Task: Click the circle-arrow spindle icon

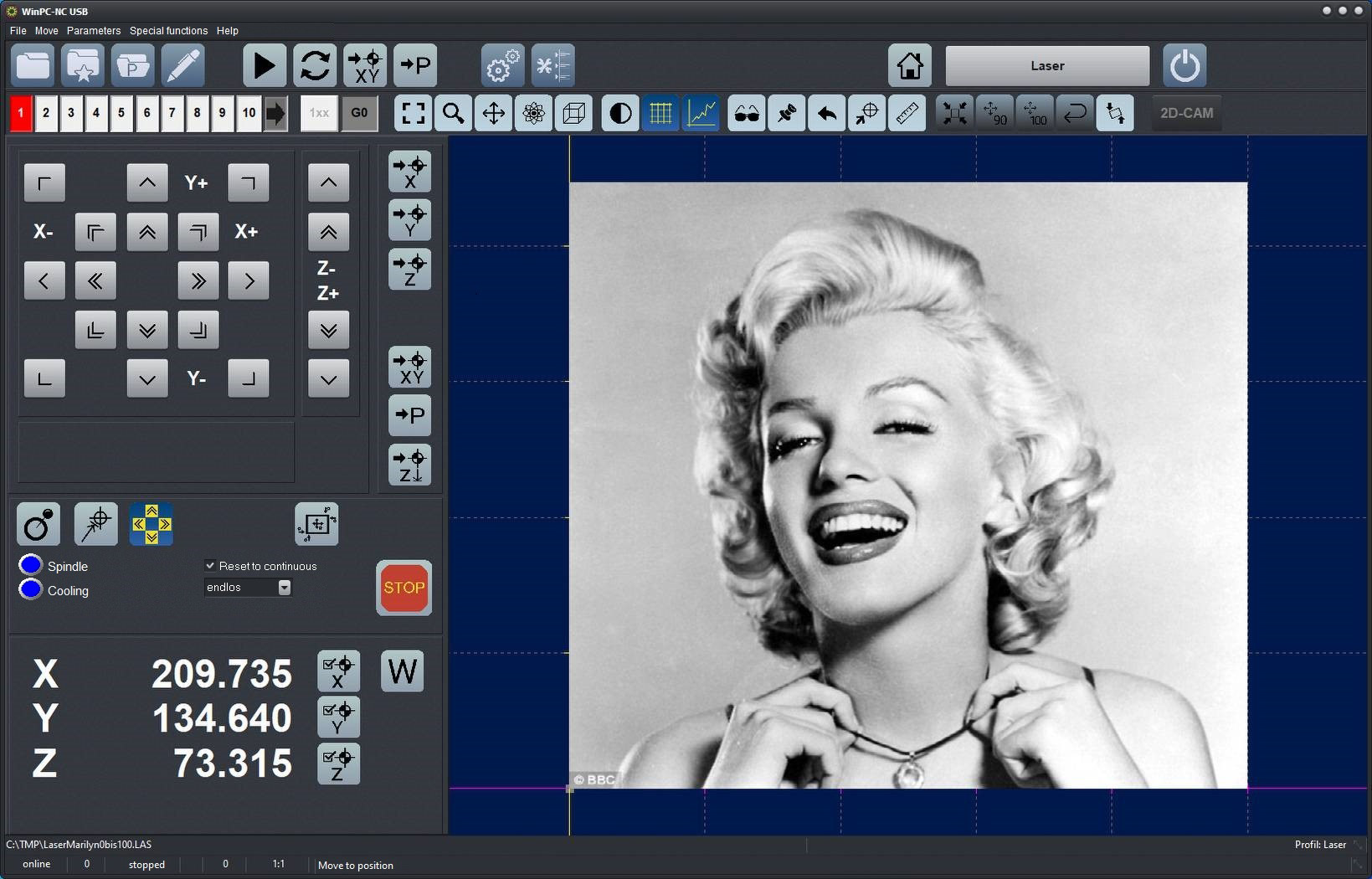Action: coord(39,524)
